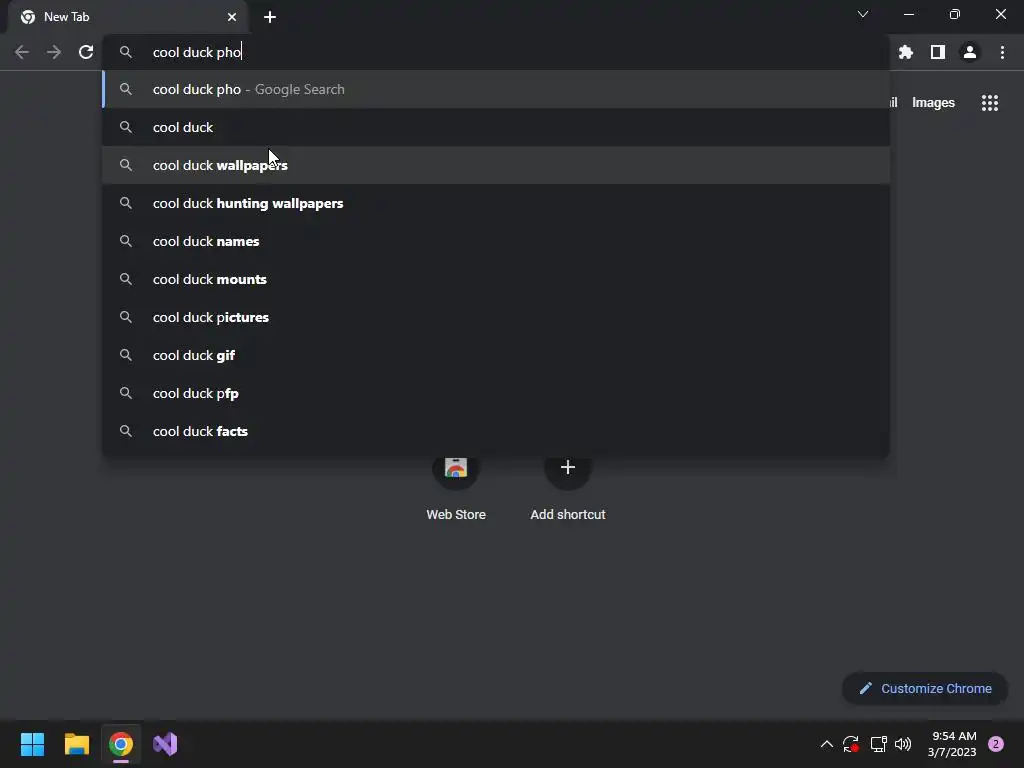Open the Chrome Extensions puzzle icon
This screenshot has width=1024, height=768.
point(906,52)
